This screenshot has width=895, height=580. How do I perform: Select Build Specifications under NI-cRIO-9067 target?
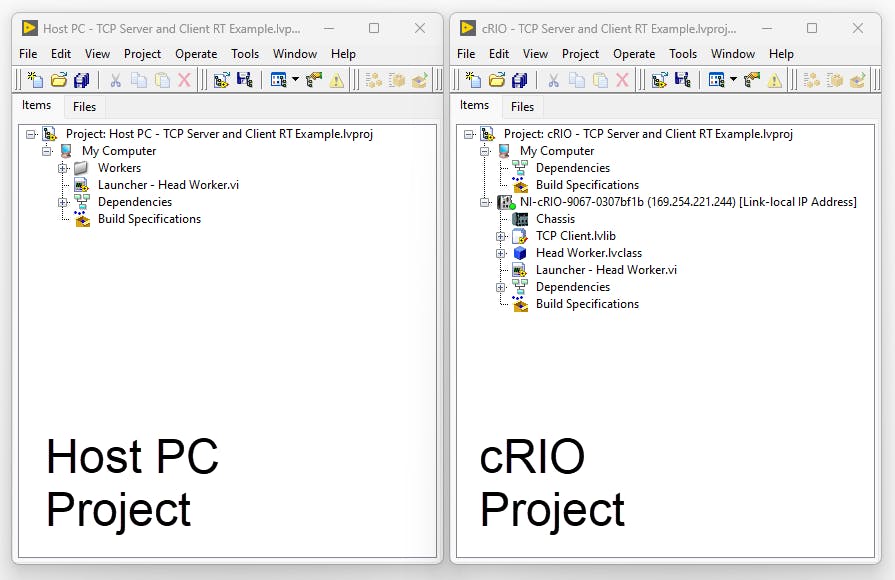587,304
